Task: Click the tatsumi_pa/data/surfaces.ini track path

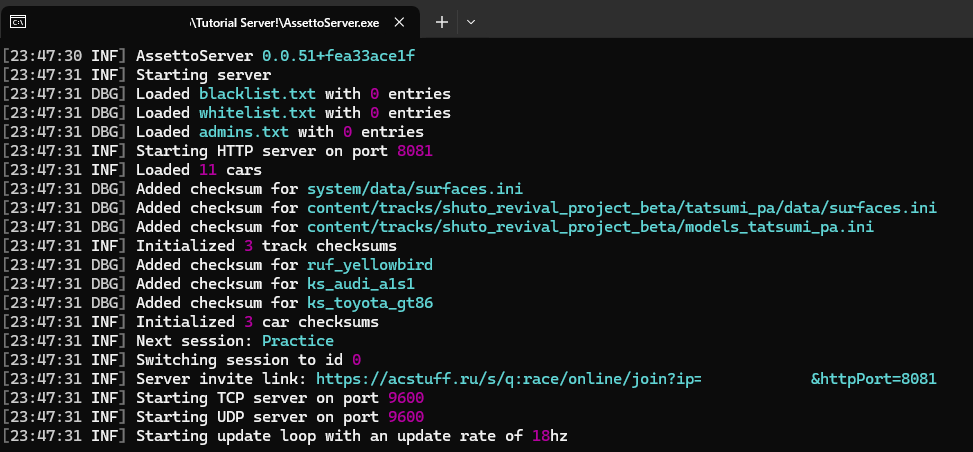Action: pos(621,208)
